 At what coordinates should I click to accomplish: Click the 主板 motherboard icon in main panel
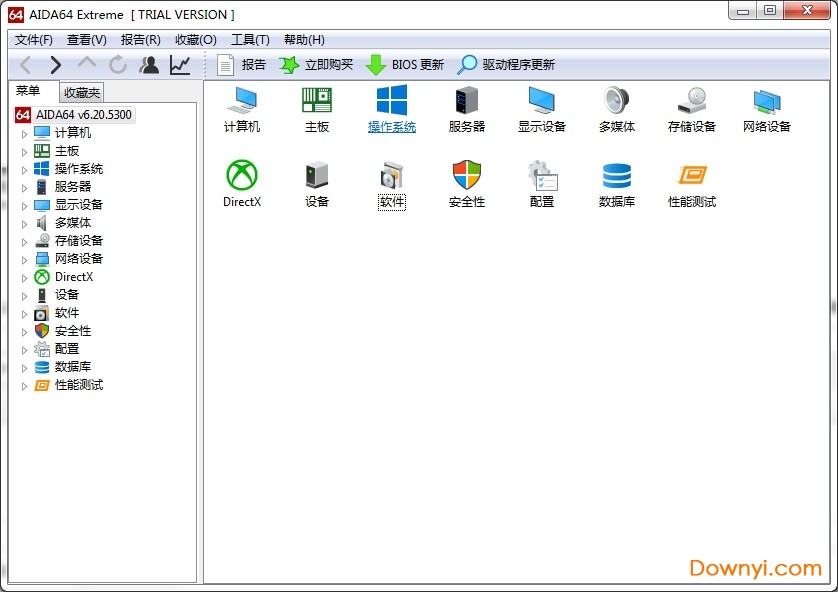click(317, 101)
